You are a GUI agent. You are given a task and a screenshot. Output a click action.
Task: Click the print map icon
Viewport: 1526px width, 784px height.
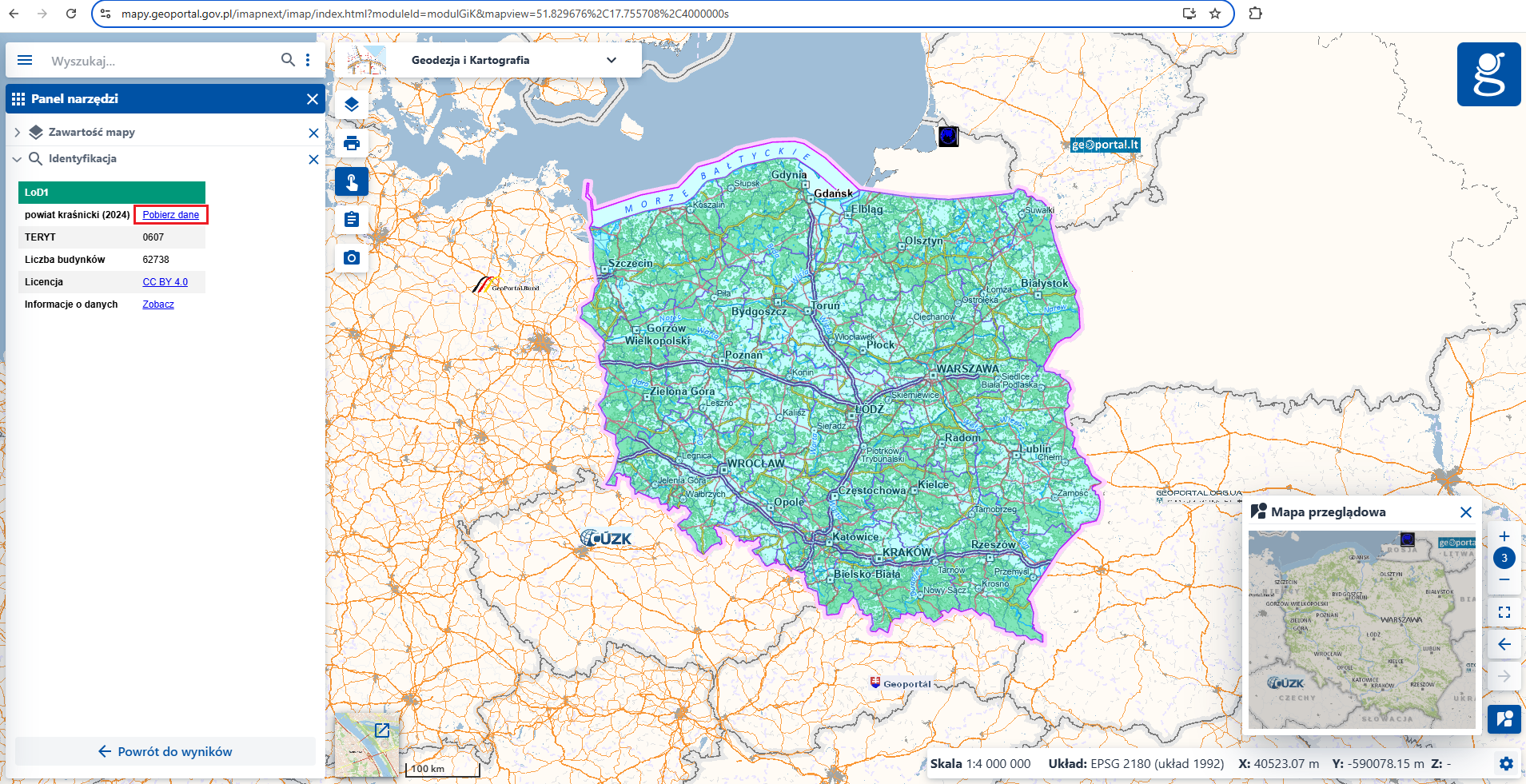pos(352,144)
